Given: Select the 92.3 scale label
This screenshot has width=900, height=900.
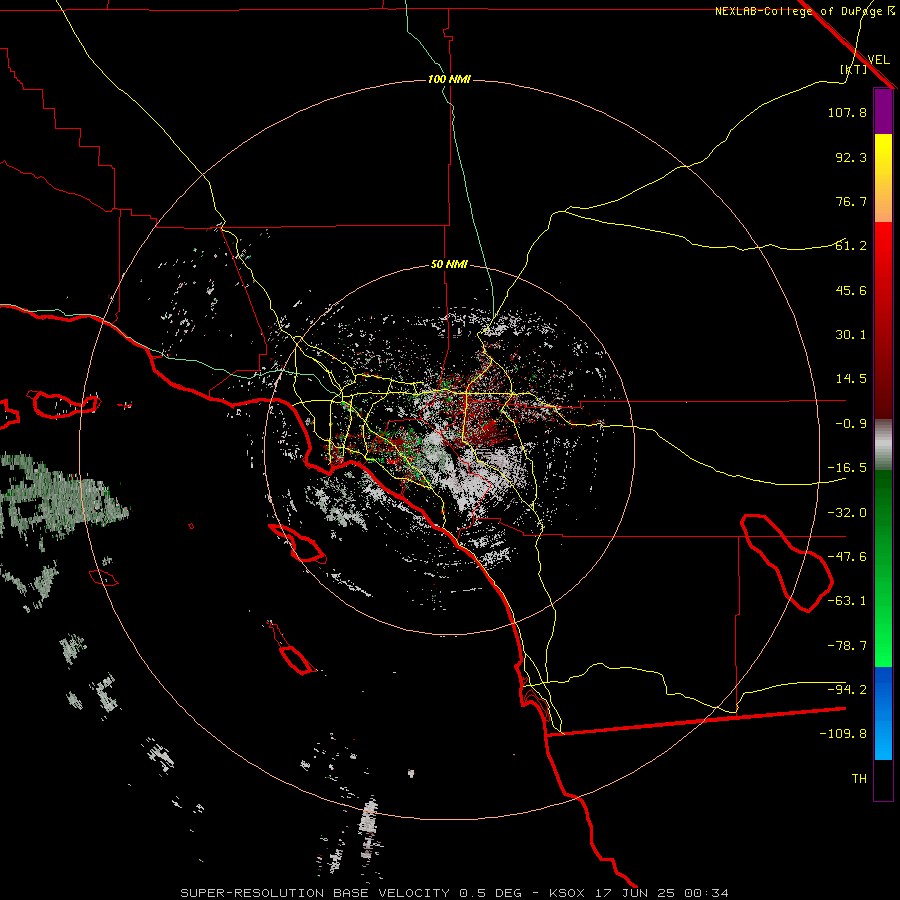Looking at the screenshot, I should (851, 157).
